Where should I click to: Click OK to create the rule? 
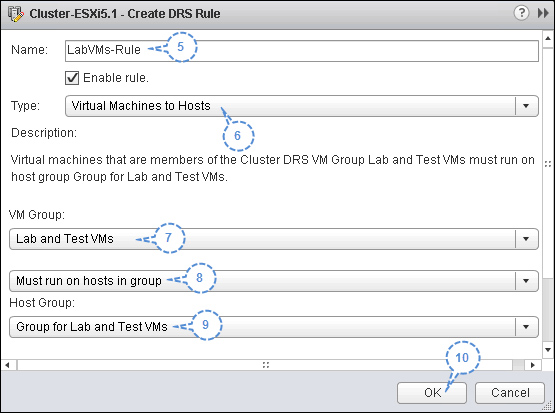click(x=432, y=393)
